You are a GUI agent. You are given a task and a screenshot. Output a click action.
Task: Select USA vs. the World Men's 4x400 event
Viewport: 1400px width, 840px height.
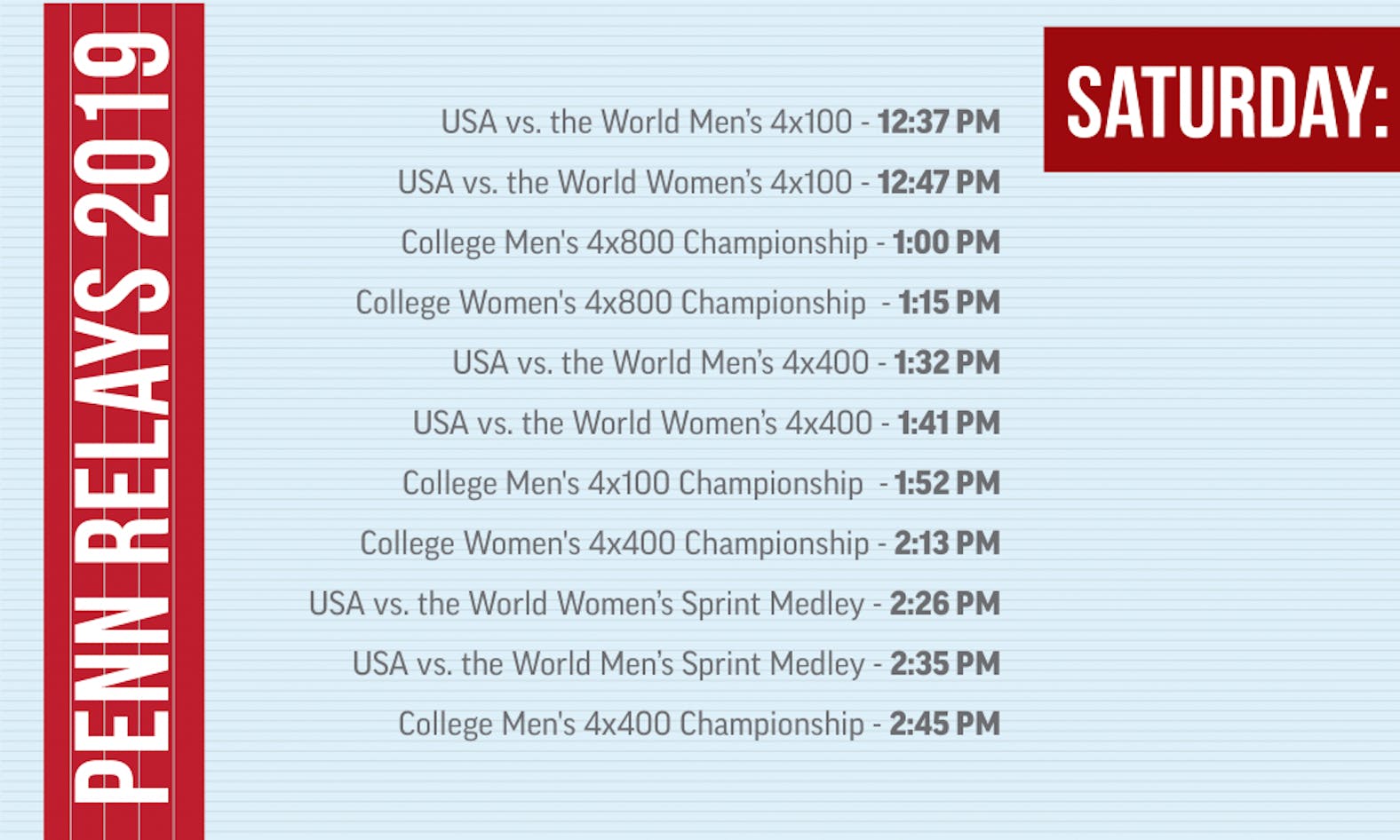point(660,362)
